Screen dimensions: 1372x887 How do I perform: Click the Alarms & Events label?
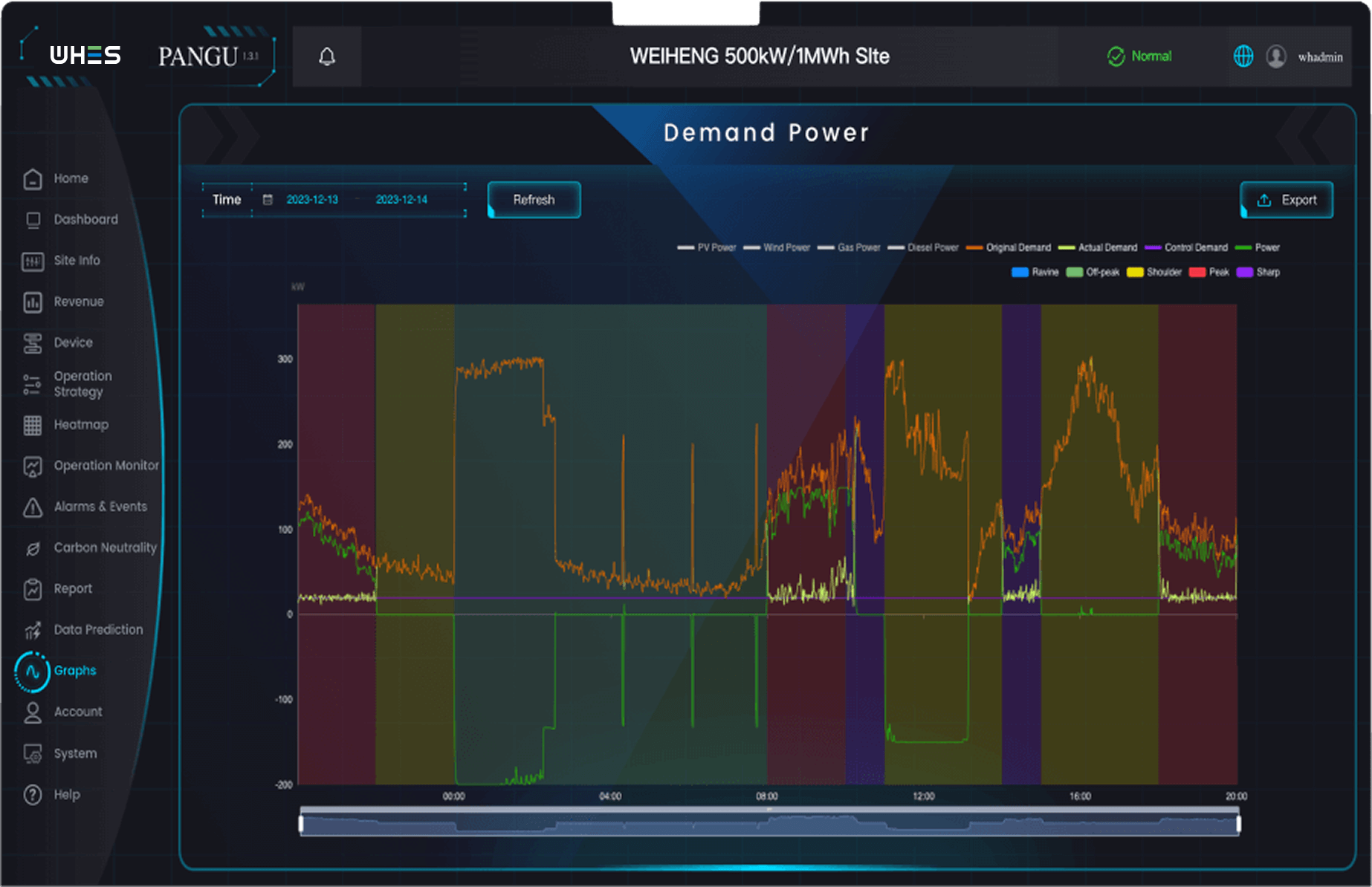(x=100, y=507)
